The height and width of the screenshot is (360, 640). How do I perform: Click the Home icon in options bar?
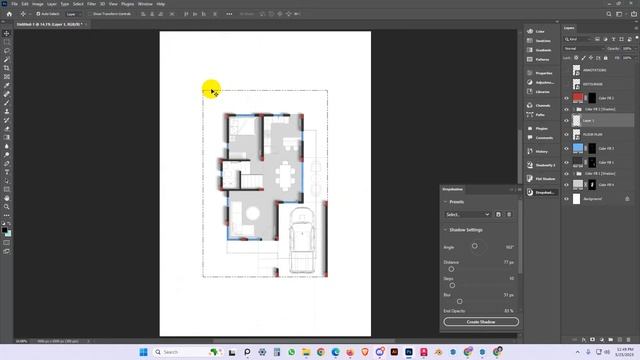click(x=9, y=14)
